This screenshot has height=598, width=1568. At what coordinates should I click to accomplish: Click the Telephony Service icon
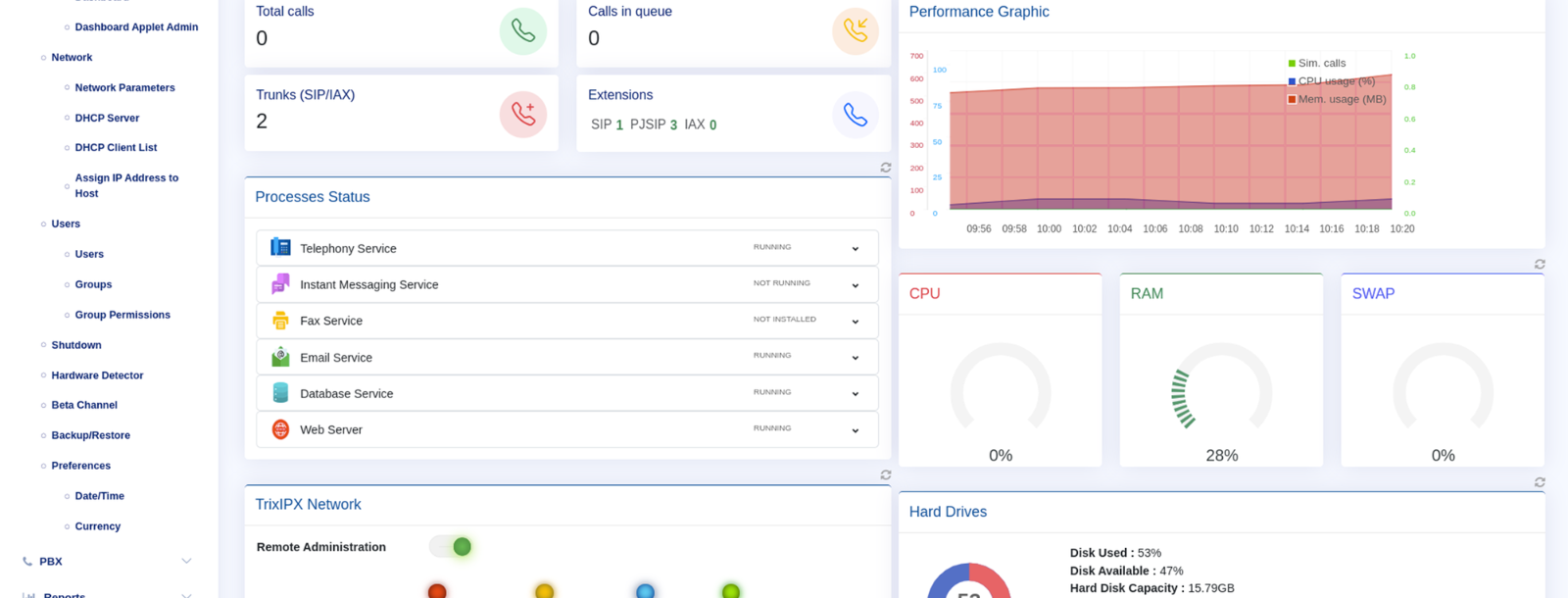click(280, 248)
